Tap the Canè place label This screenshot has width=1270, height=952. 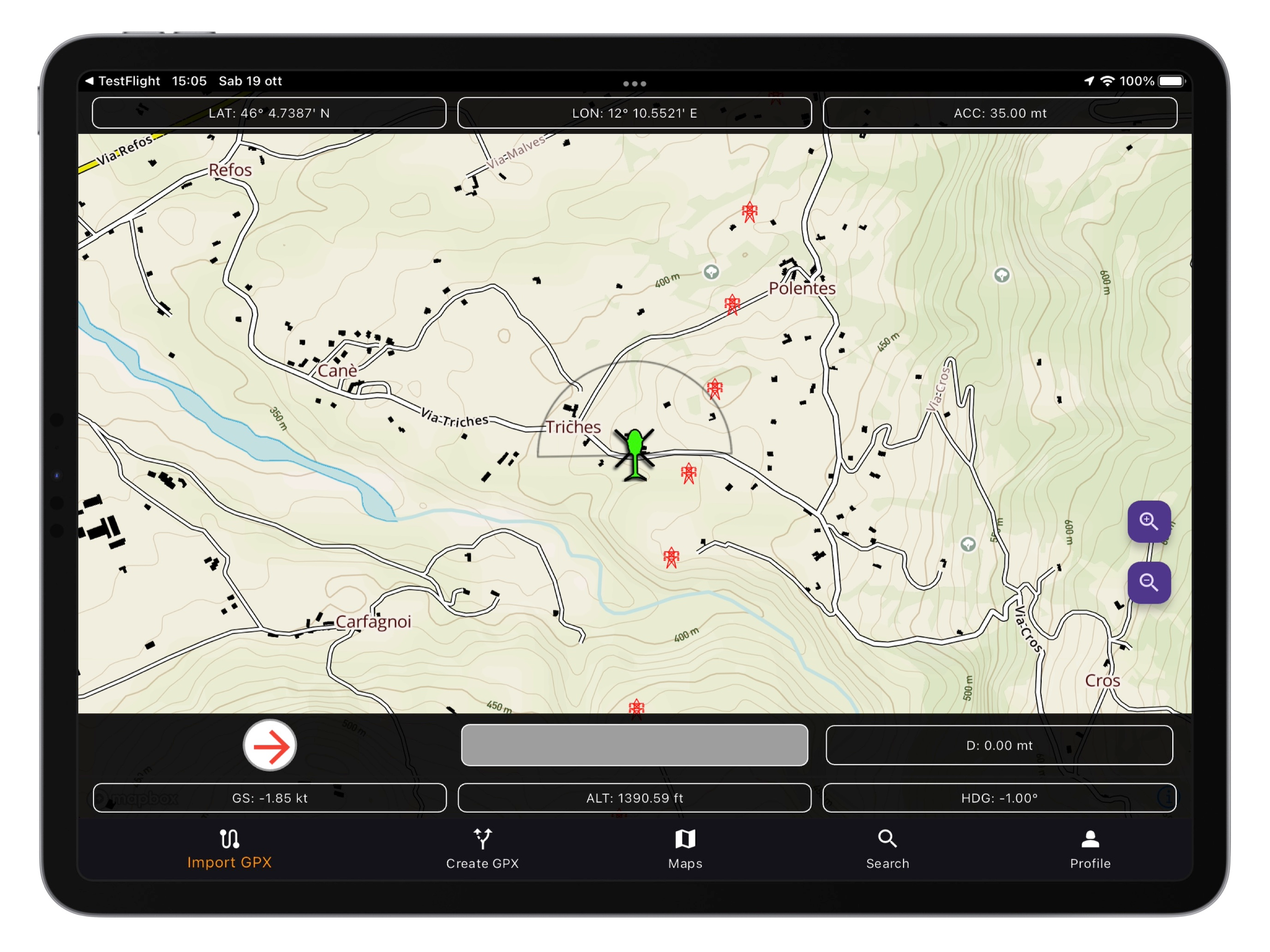coord(337,371)
